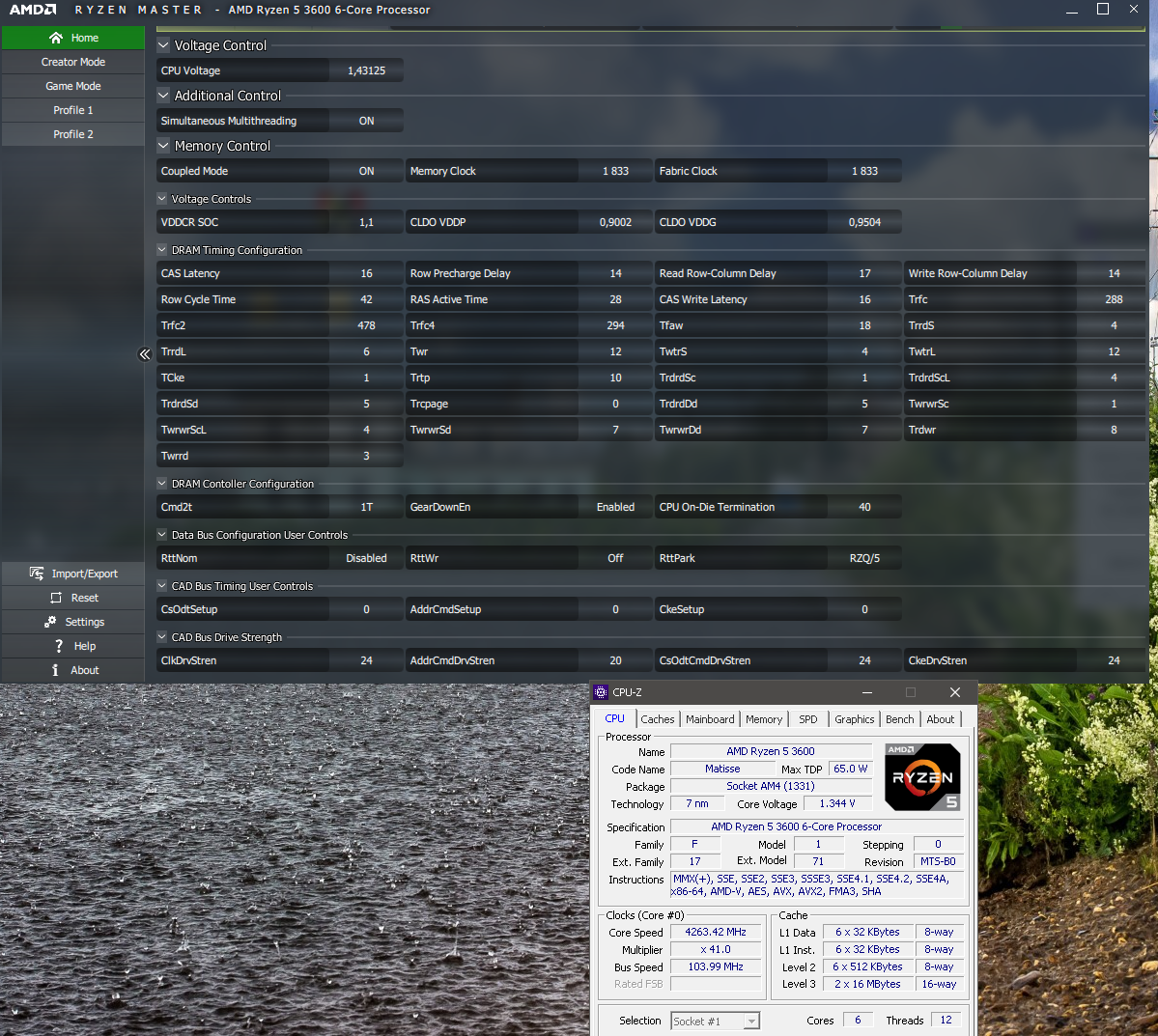Click GearDownEn Enabled value
1158x1036 pixels.
pyautogui.click(x=615, y=507)
